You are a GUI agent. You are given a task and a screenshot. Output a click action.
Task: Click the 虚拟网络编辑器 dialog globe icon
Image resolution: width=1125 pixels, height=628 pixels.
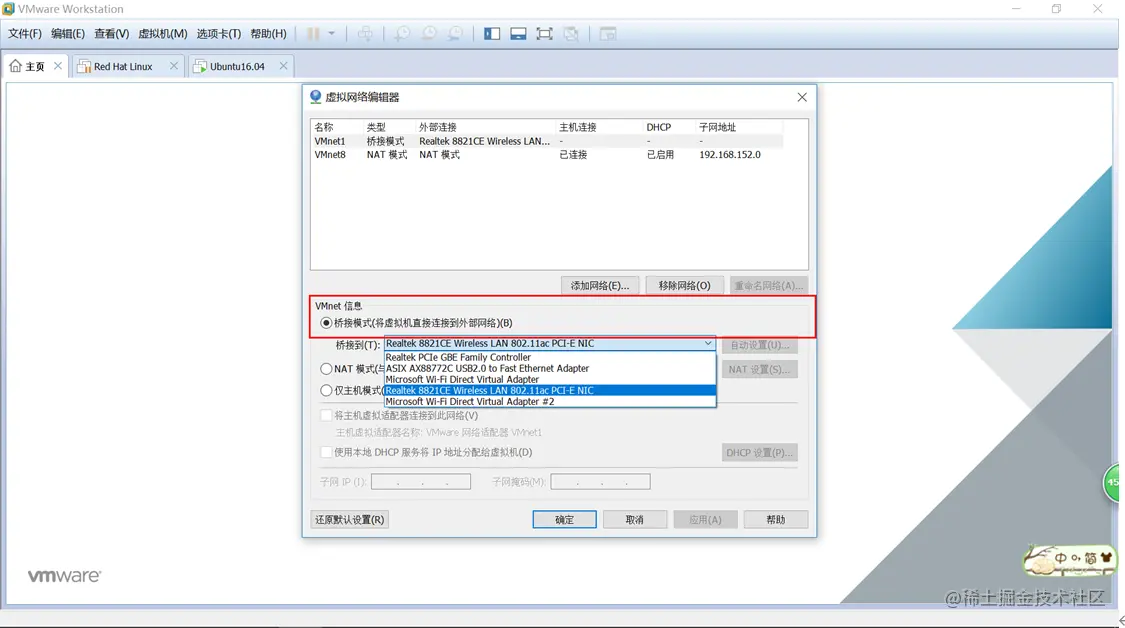(316, 97)
